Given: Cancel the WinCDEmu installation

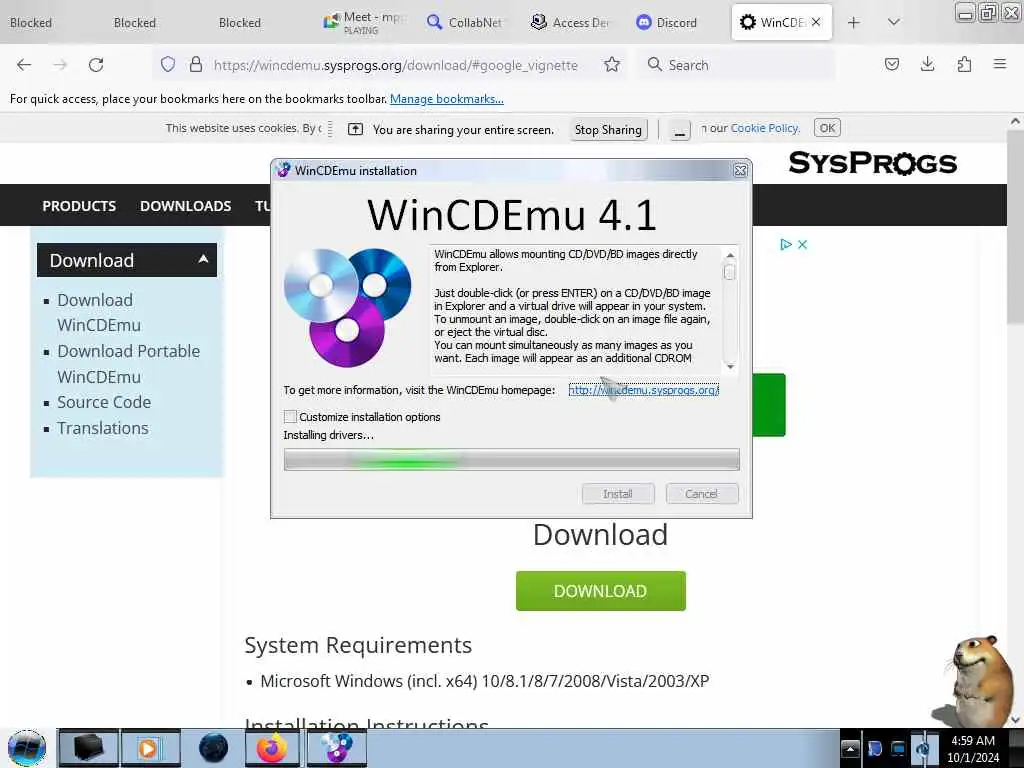Looking at the screenshot, I should tap(702, 494).
